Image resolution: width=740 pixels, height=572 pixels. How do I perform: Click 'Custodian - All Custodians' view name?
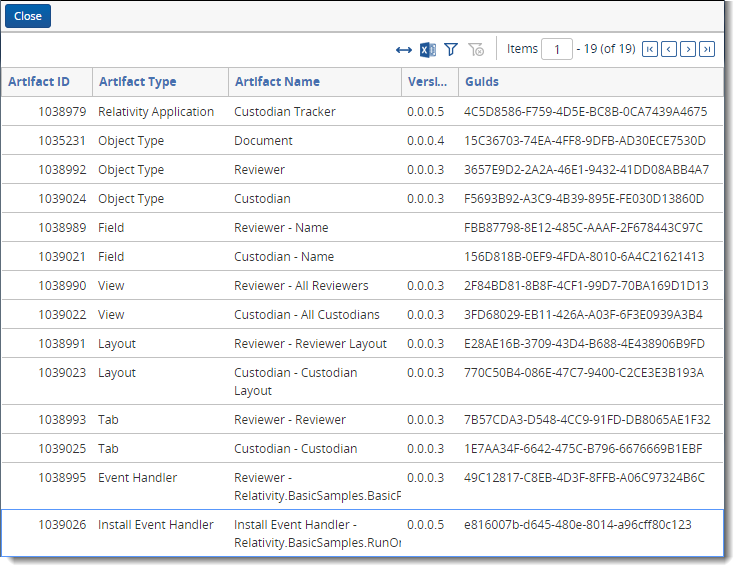tap(307, 315)
